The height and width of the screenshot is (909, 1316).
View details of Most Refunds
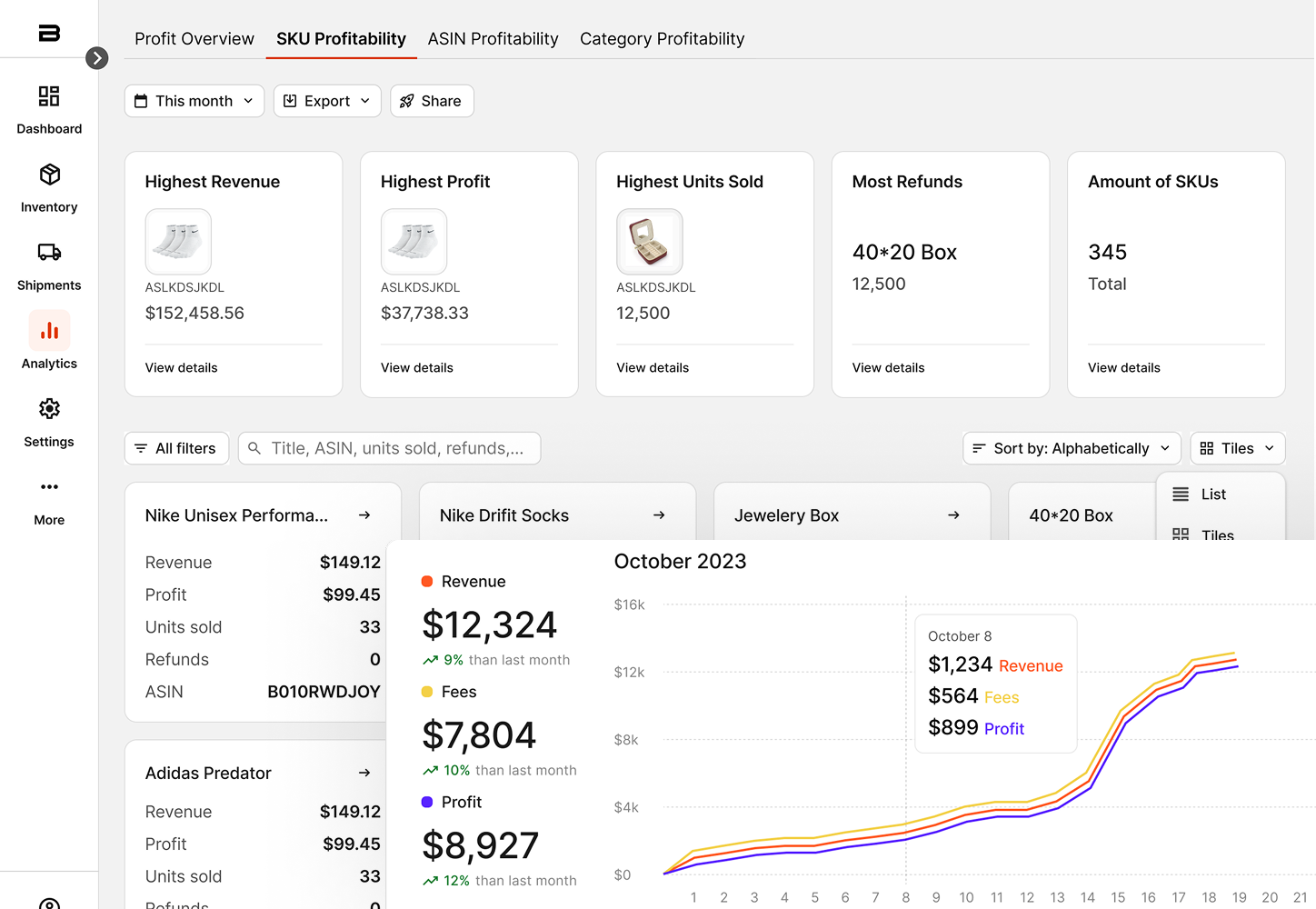tap(888, 367)
